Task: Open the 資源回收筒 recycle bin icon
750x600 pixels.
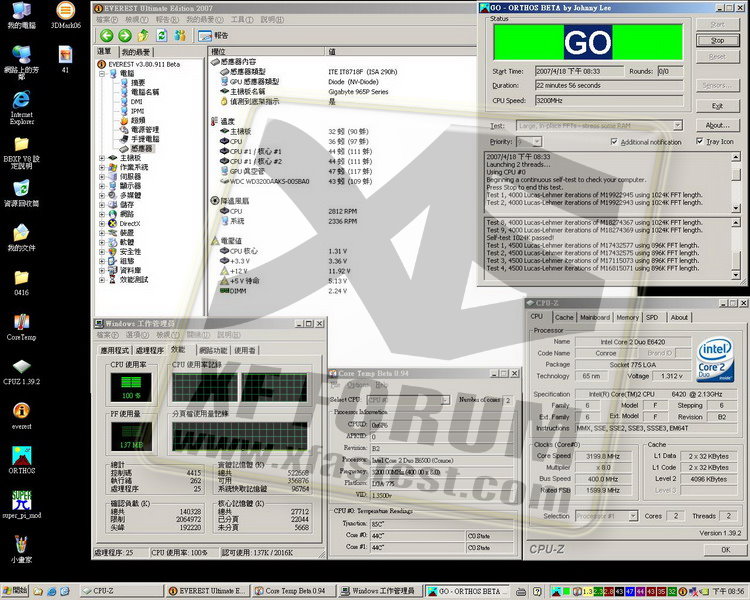Action: pyautogui.click(x=22, y=193)
